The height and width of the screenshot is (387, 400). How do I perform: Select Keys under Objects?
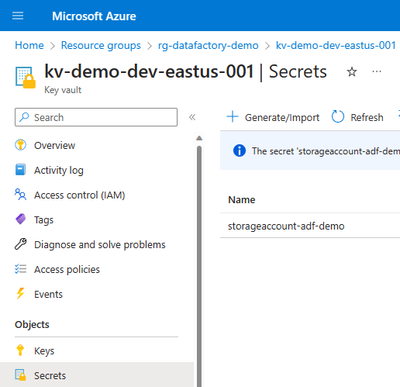click(44, 351)
